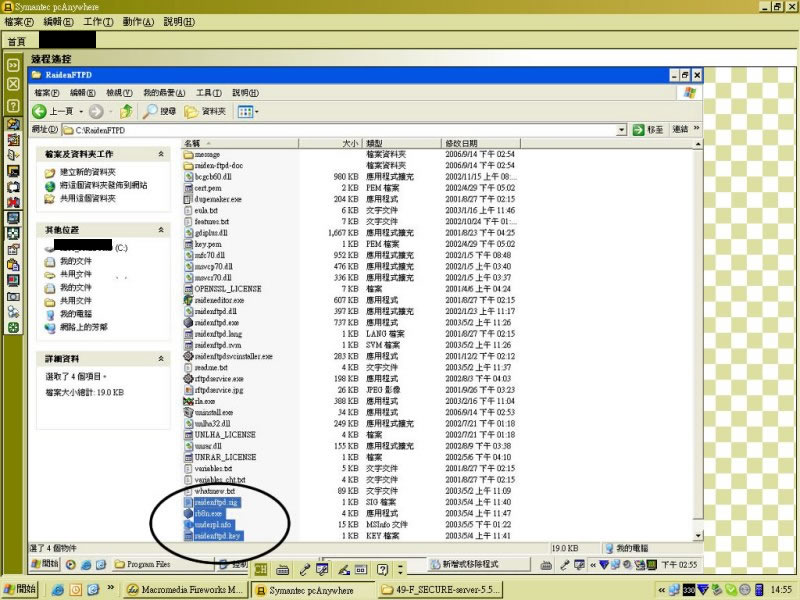The width and height of the screenshot is (800, 600).
Task: Sort by 大小 column header
Action: (331, 143)
